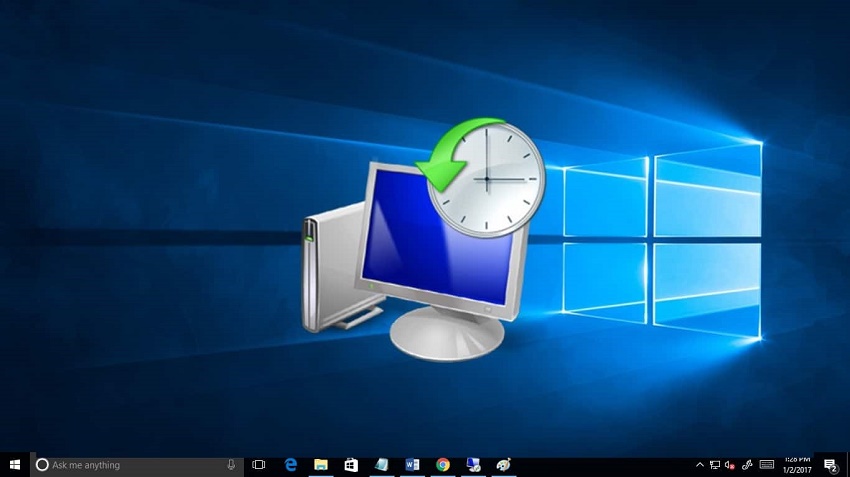850x477 pixels.
Task: Launch Google Chrome from the taskbar
Action: 442,465
